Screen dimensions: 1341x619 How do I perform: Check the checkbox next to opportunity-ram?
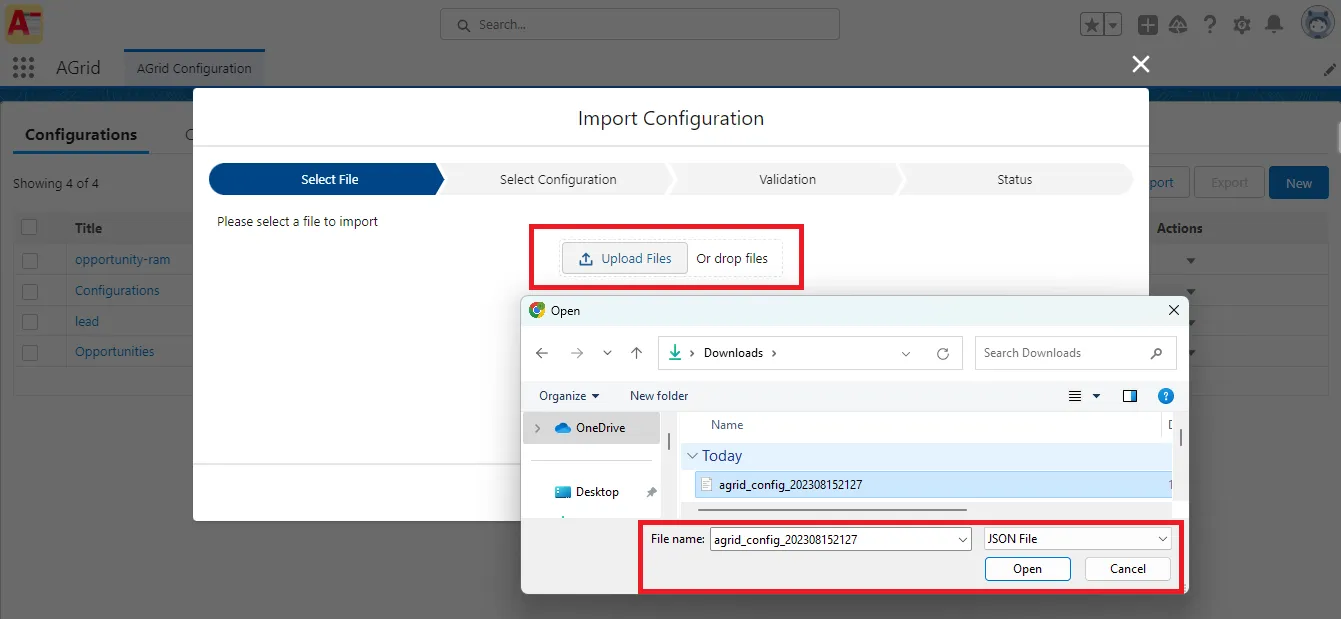pyautogui.click(x=28, y=259)
